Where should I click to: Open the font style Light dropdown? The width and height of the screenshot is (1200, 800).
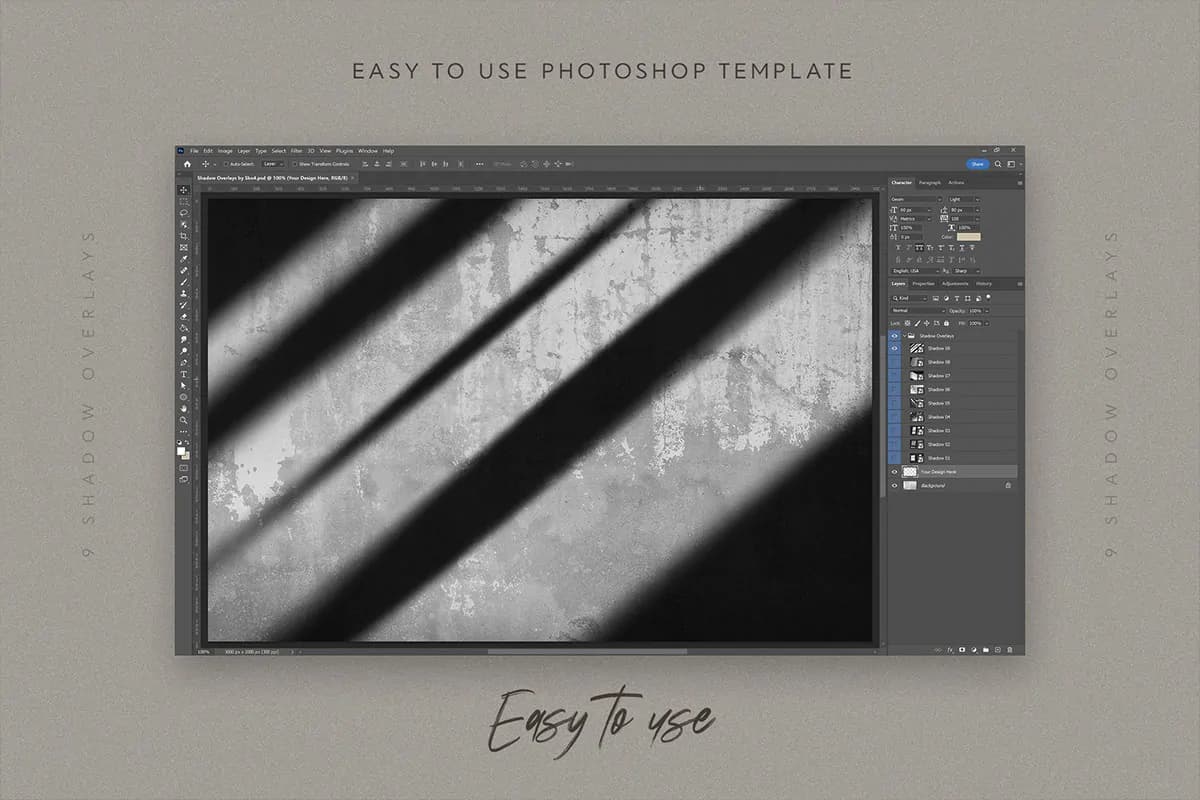point(963,199)
